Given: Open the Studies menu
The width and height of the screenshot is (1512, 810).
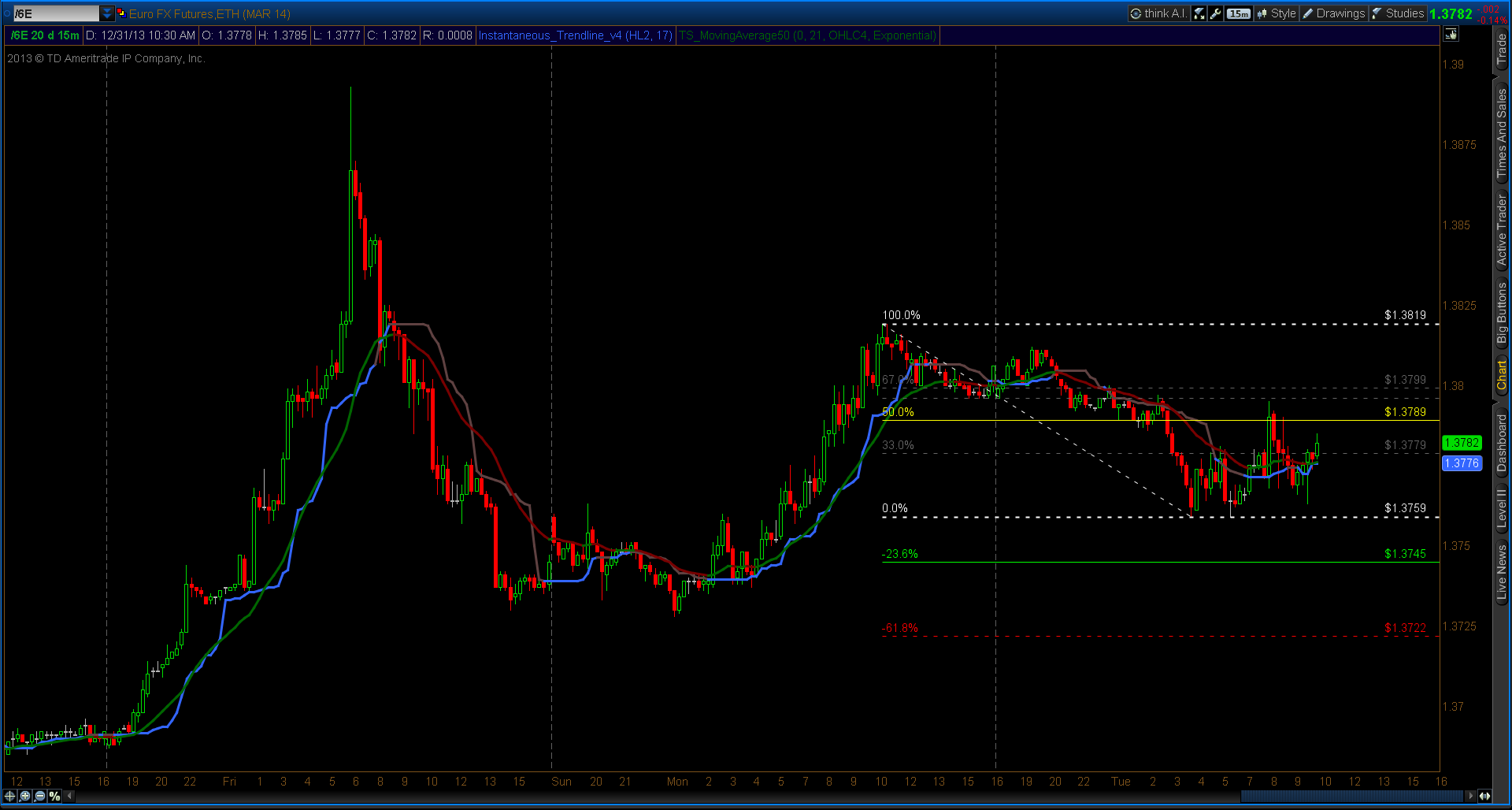Looking at the screenshot, I should click(1398, 13).
